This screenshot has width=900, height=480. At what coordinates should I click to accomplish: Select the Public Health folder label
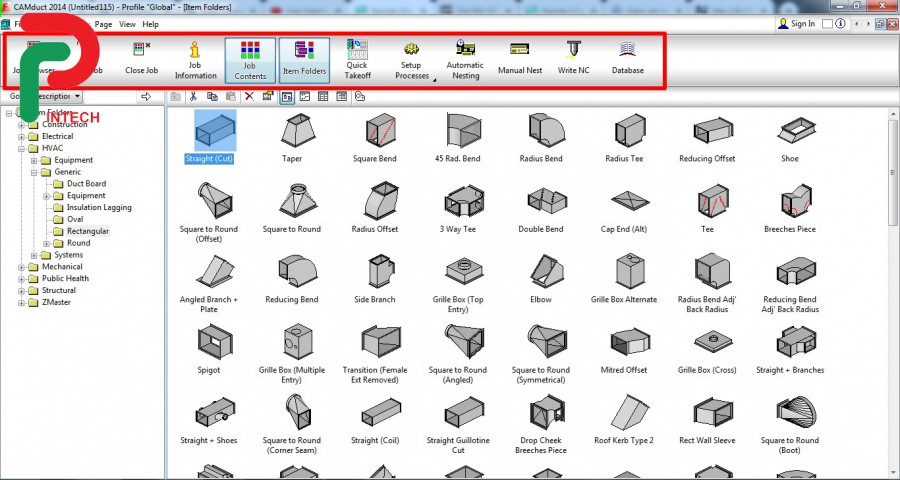[x=65, y=278]
